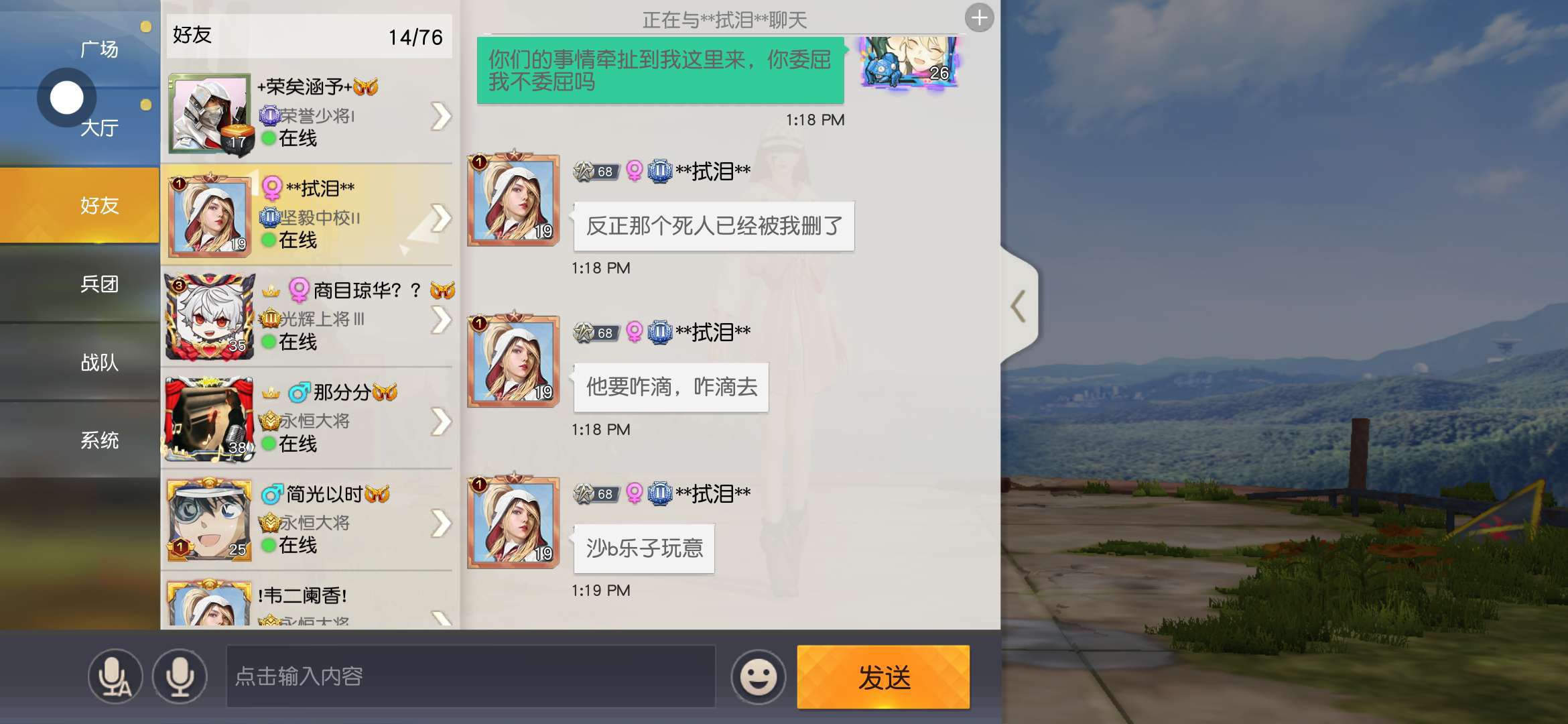Click the 发送 send button
The image size is (1568, 724).
pyautogui.click(x=883, y=677)
